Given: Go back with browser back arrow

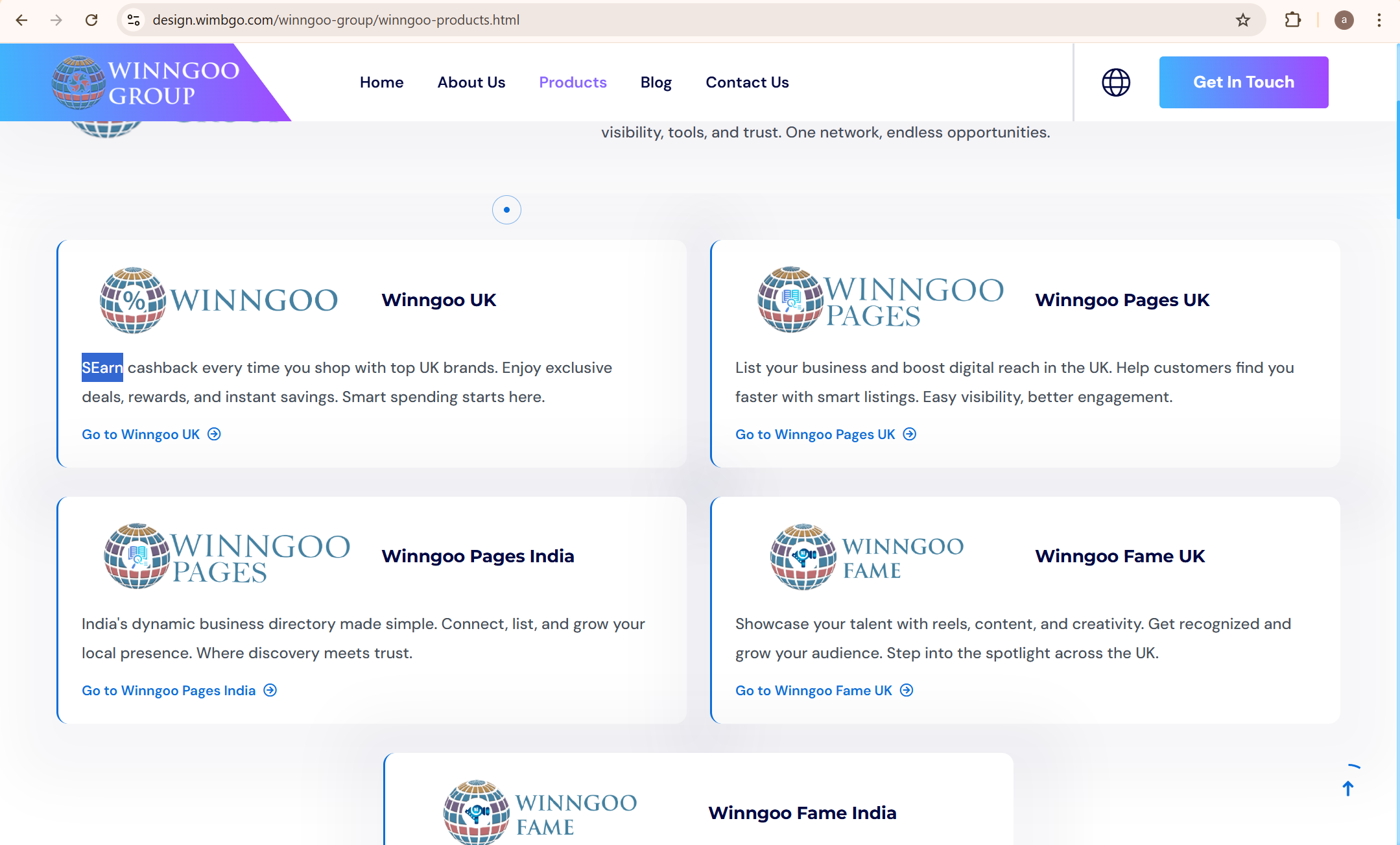Looking at the screenshot, I should (21, 20).
